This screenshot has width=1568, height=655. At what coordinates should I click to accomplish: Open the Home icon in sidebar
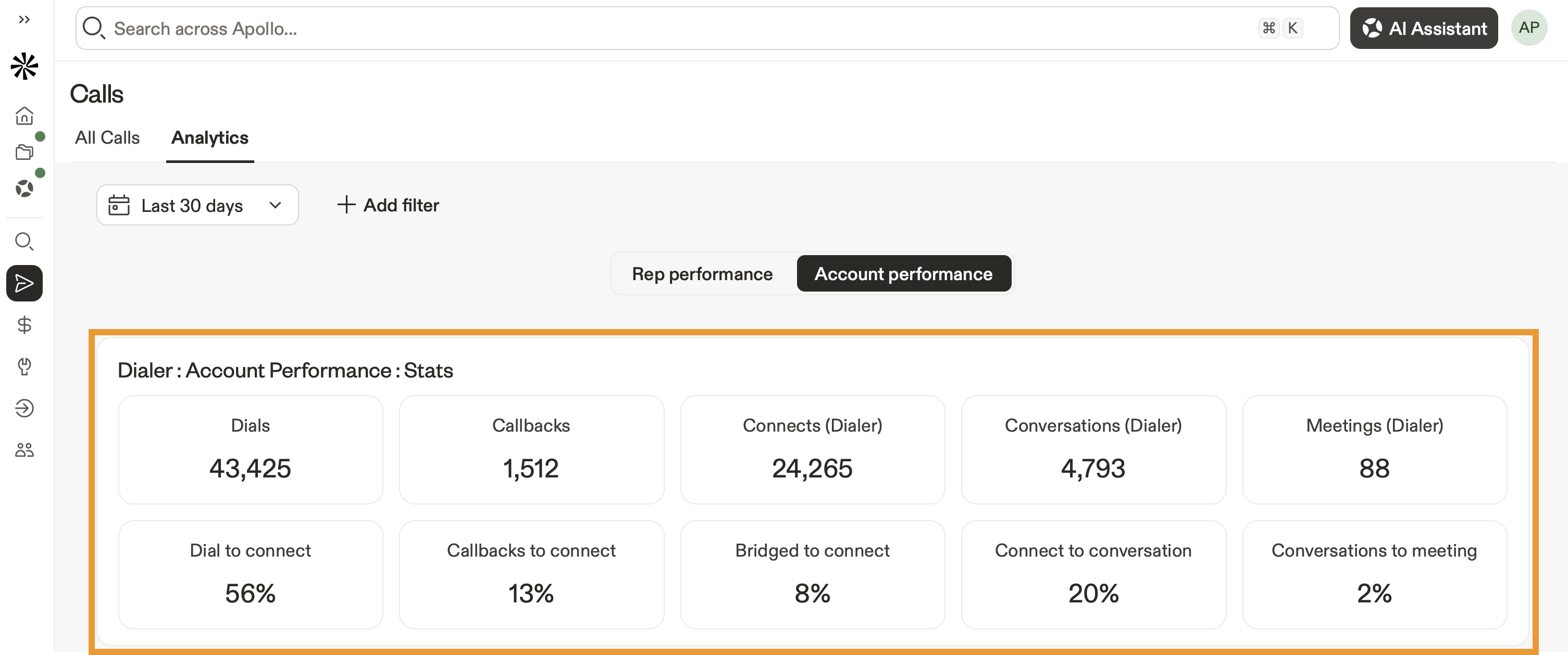click(x=24, y=116)
